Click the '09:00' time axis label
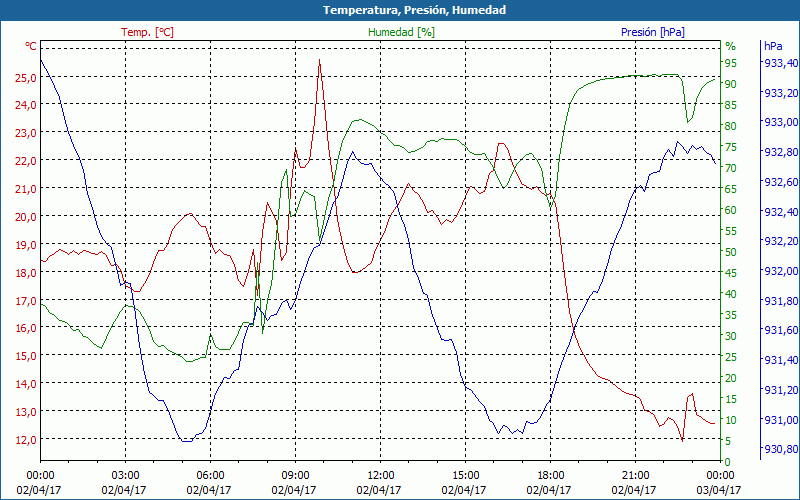Viewport: 800px width, 500px height. 295,477
